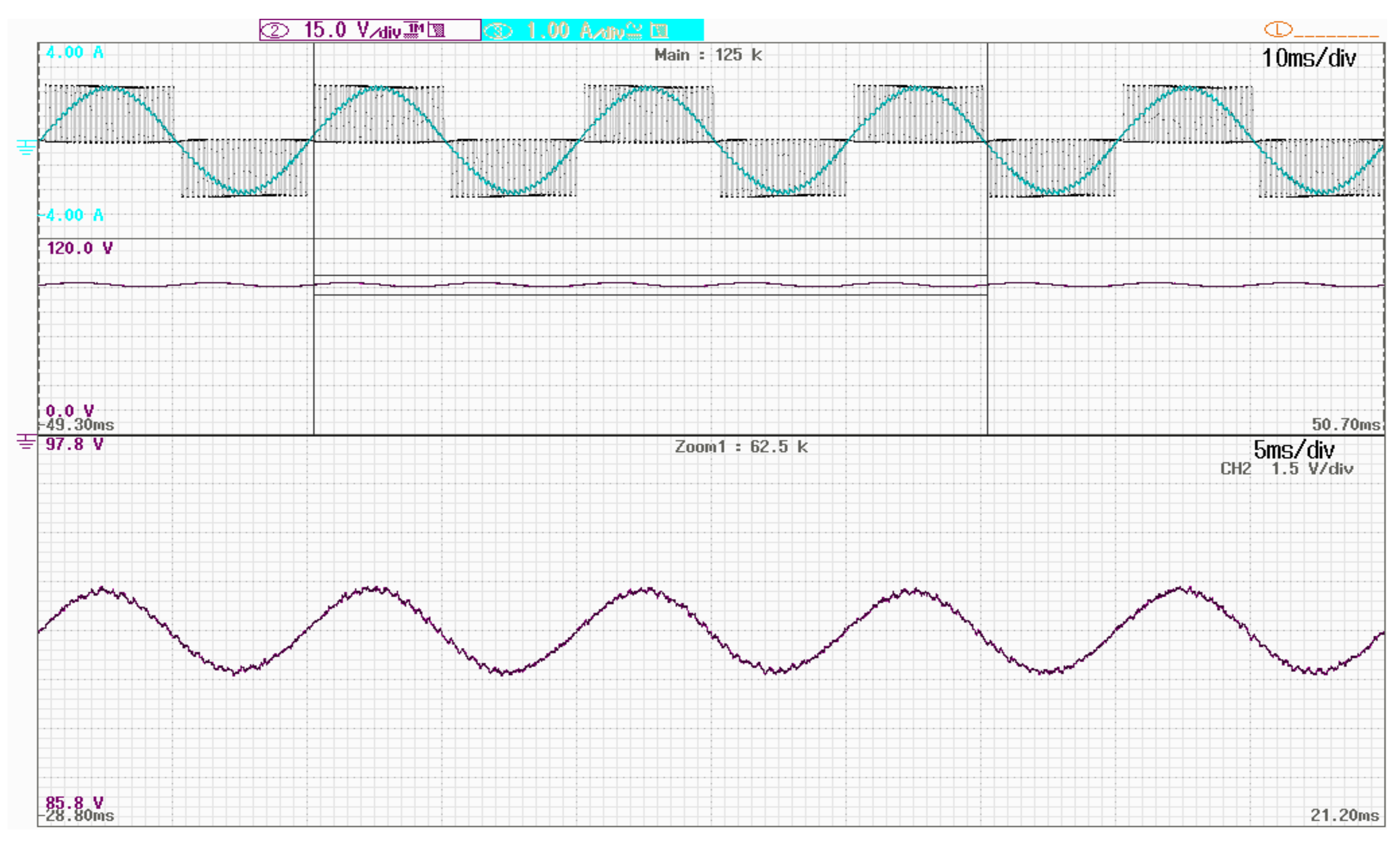The height and width of the screenshot is (841, 1400).
Task: Click the Main : 125 k label
Action: (x=708, y=55)
